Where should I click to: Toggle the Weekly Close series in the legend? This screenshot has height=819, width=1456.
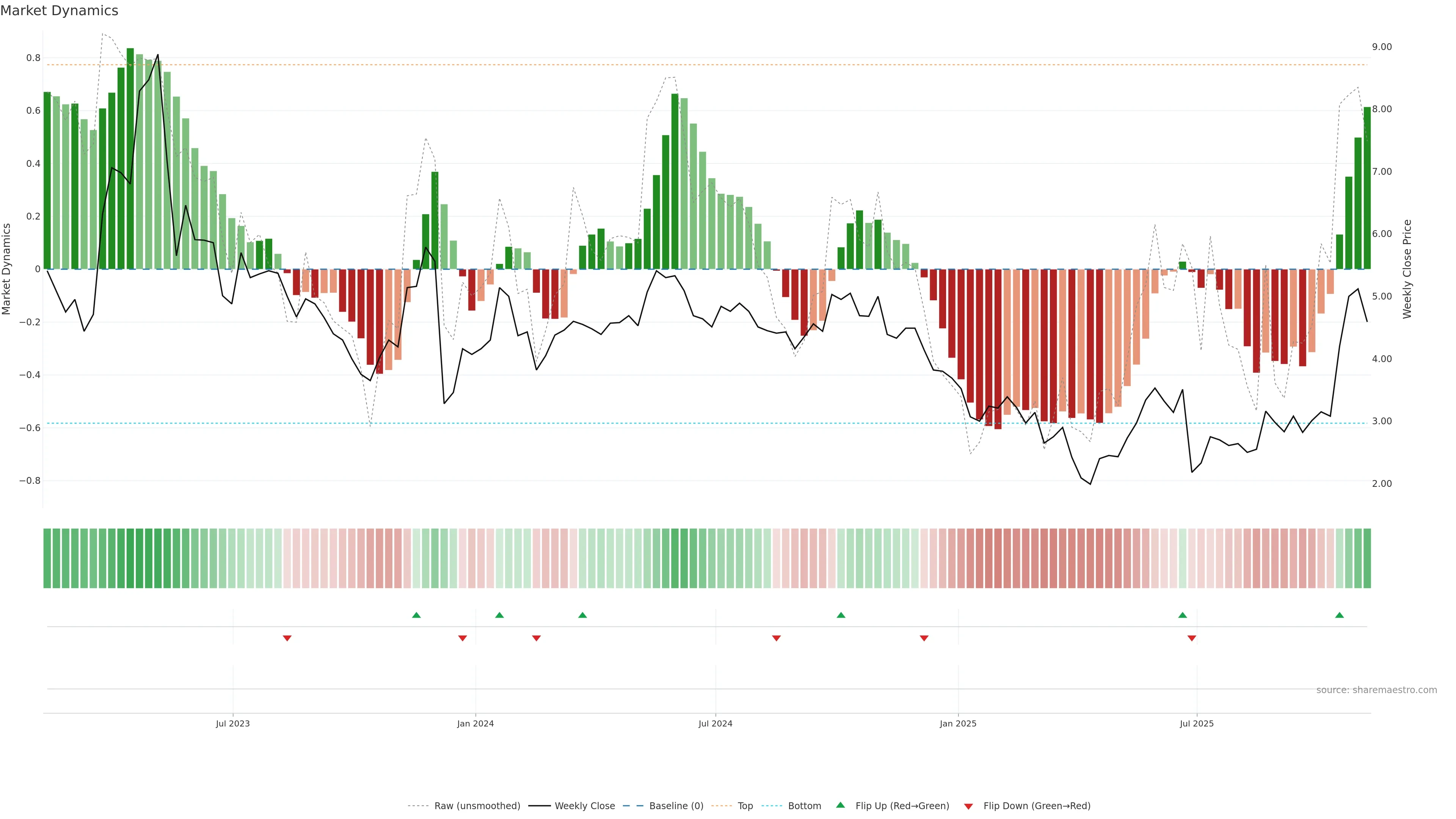[584, 805]
